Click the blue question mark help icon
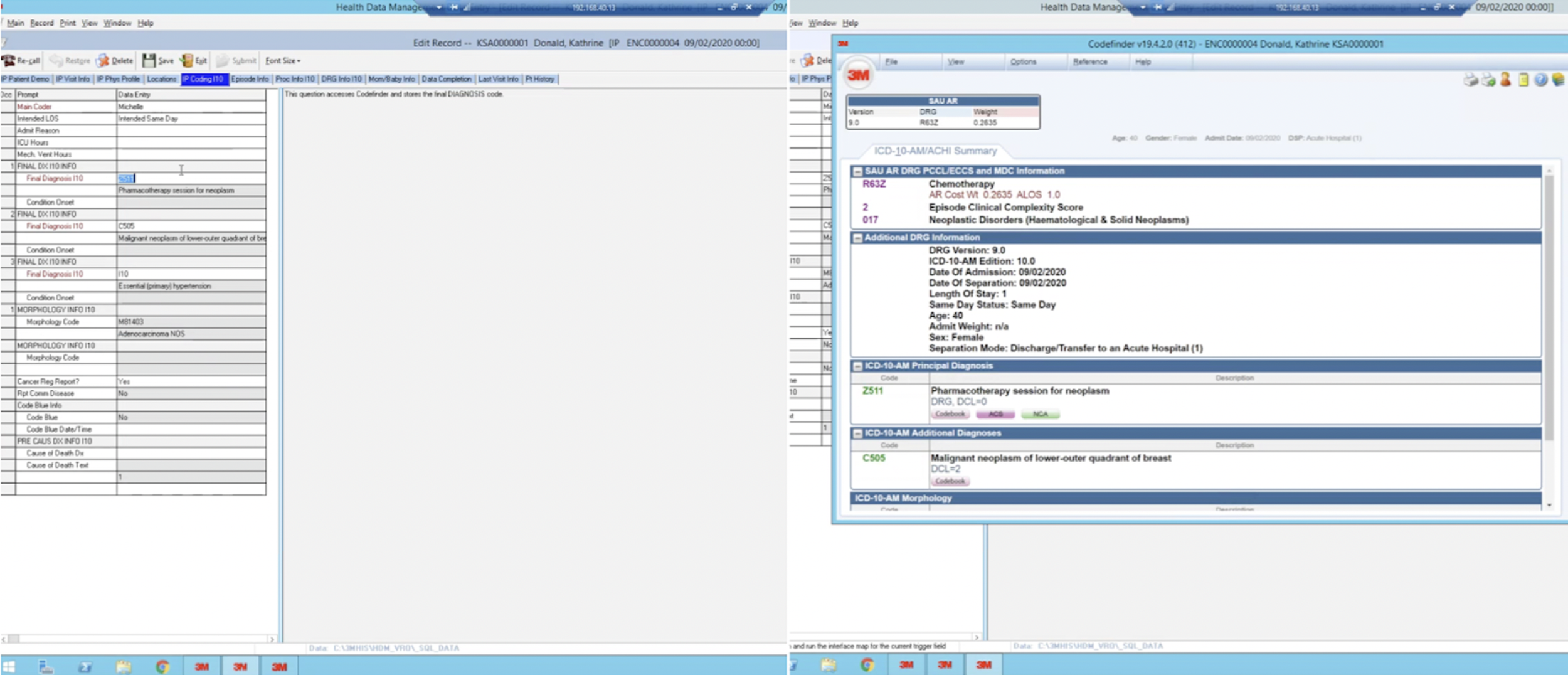 [1540, 80]
